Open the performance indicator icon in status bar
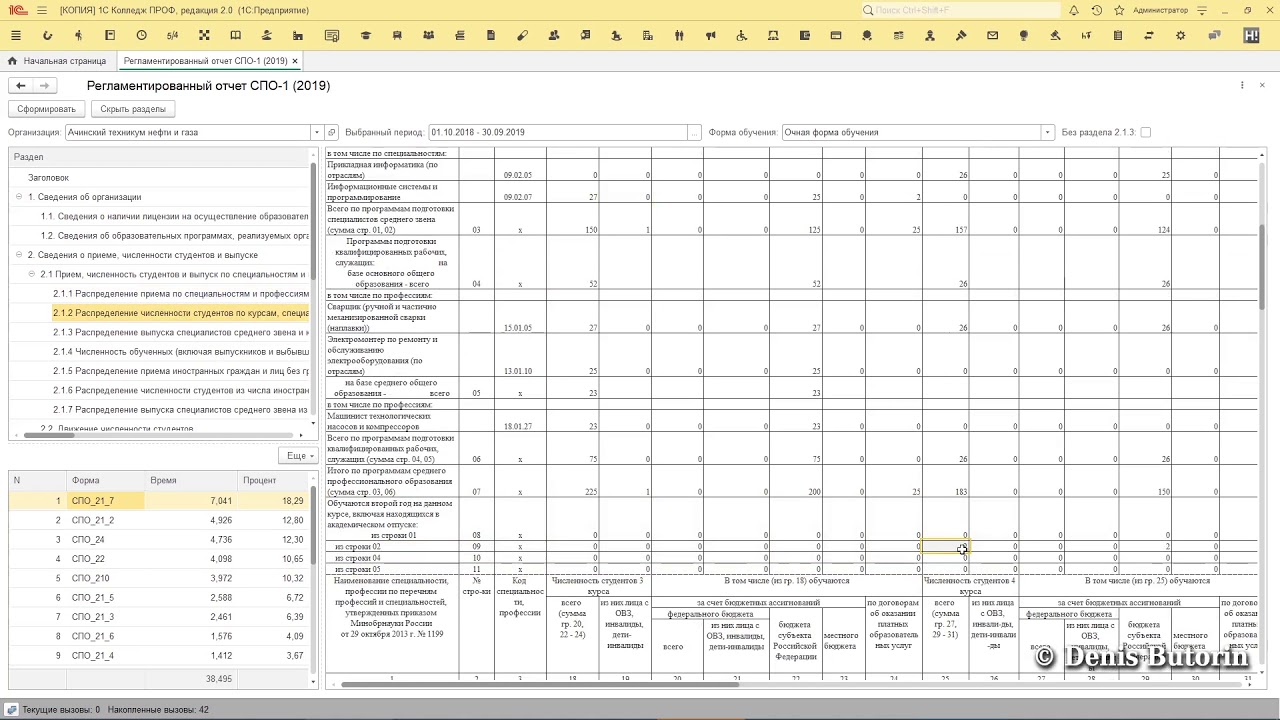 click(11, 709)
